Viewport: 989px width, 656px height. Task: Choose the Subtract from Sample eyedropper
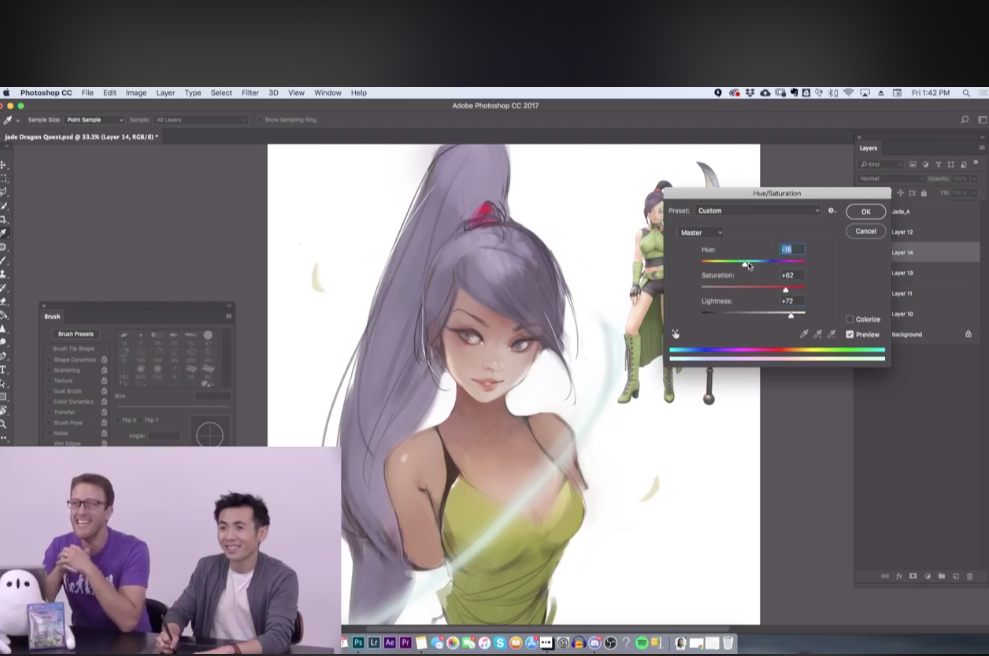832,334
